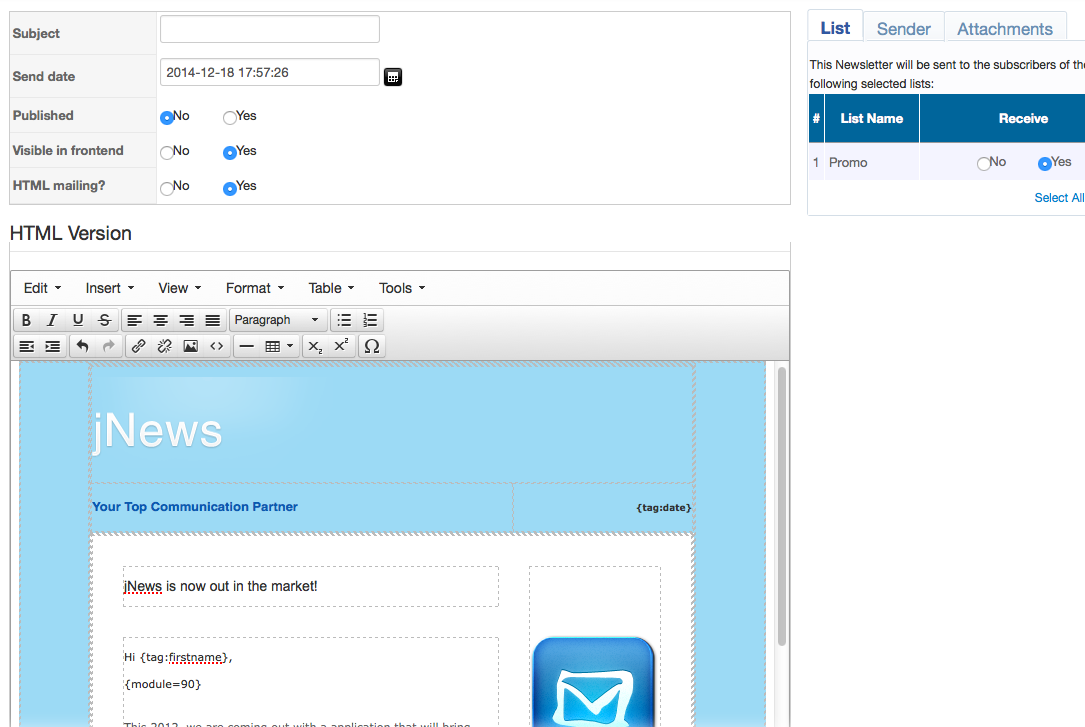
Task: Click the 'Hi {tag:firstname},' line
Action: [178, 658]
